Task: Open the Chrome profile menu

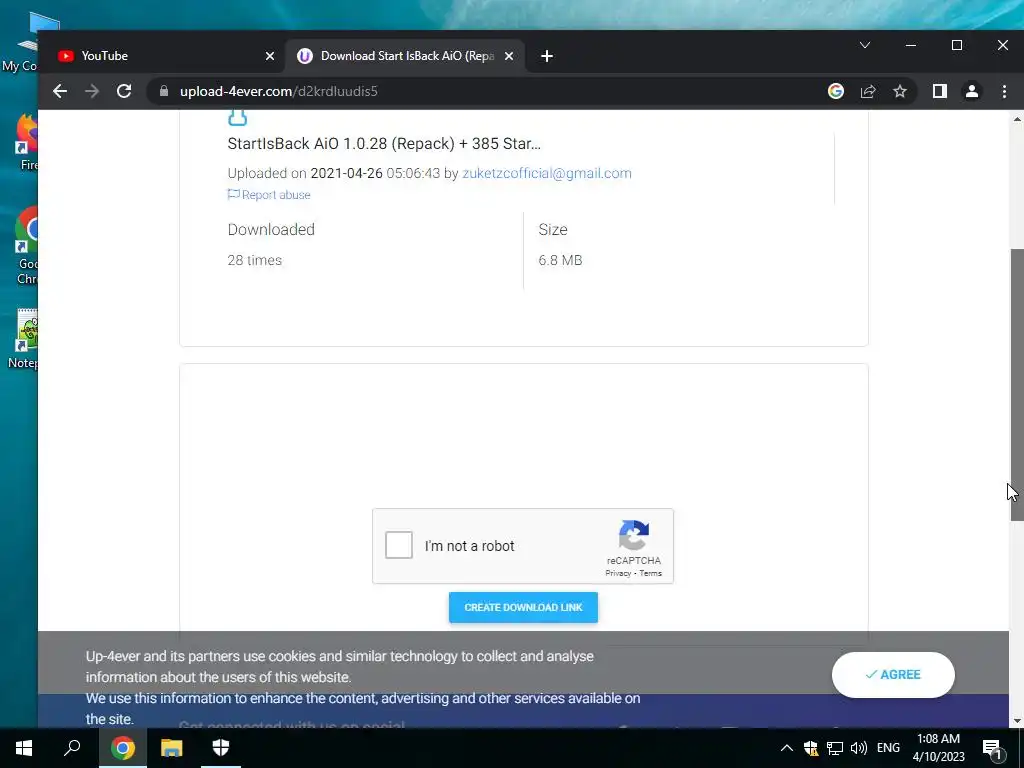Action: (972, 91)
